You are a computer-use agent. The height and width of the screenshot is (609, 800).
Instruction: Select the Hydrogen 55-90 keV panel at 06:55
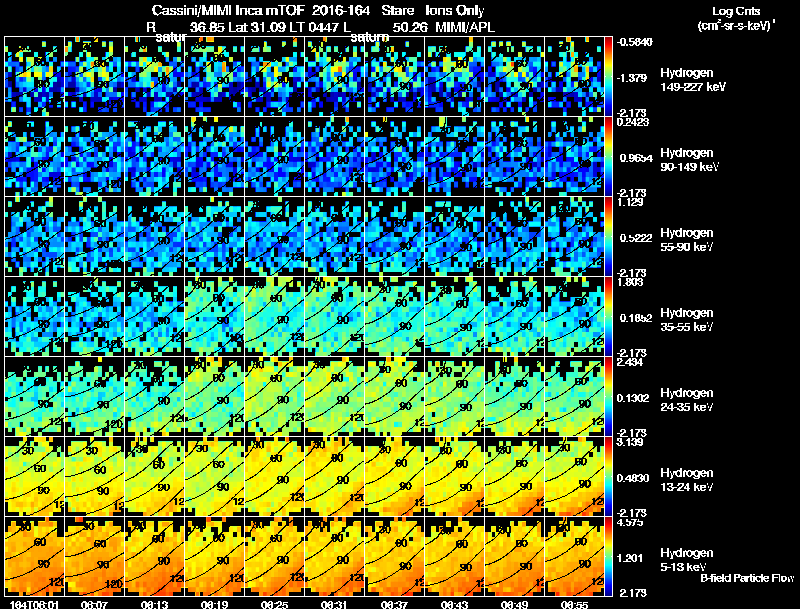pos(574,236)
